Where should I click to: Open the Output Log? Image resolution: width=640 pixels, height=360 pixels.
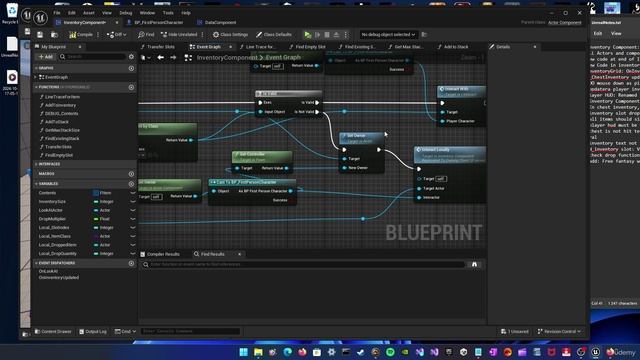coord(93,331)
